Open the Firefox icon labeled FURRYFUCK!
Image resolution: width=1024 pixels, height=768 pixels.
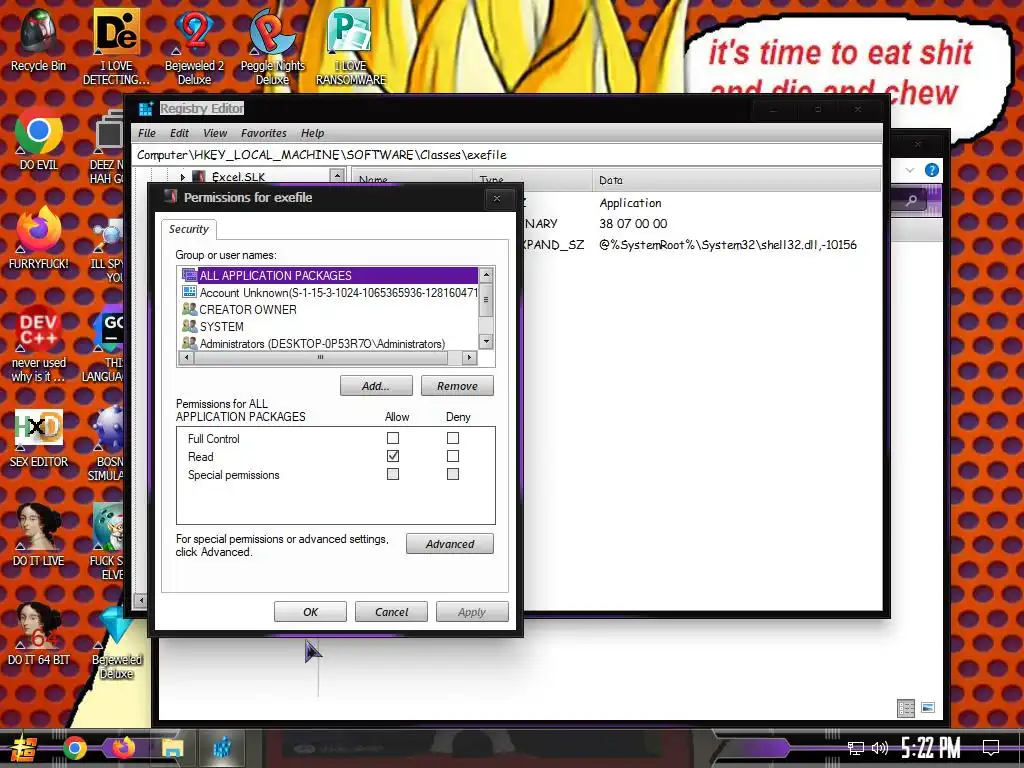pyautogui.click(x=38, y=238)
